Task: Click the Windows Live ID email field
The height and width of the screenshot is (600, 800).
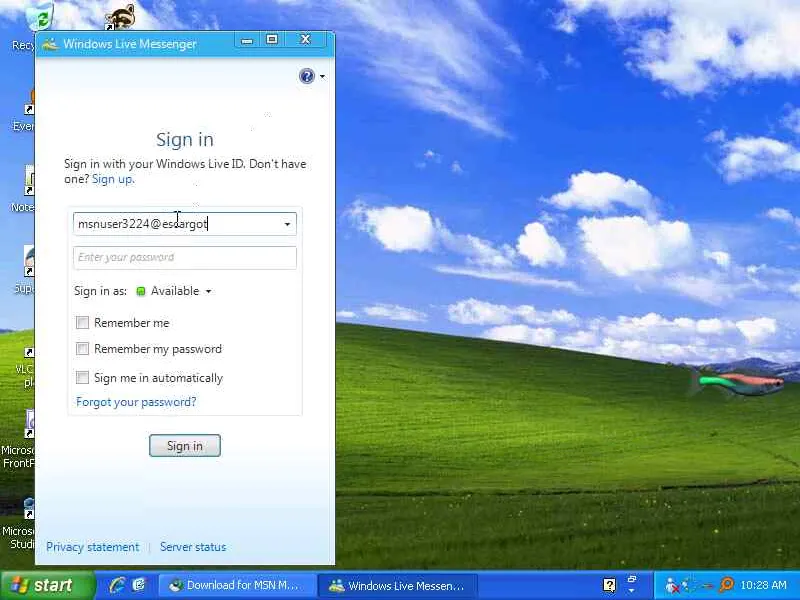Action: (184, 224)
